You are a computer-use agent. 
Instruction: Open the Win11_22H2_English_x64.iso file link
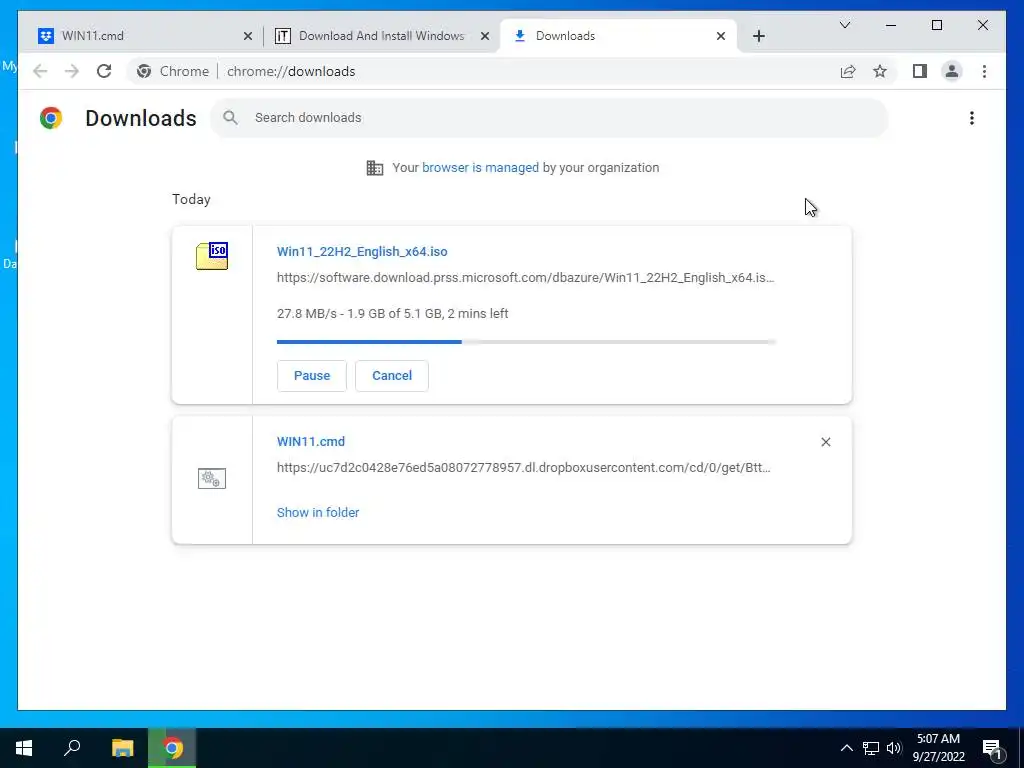click(x=362, y=251)
